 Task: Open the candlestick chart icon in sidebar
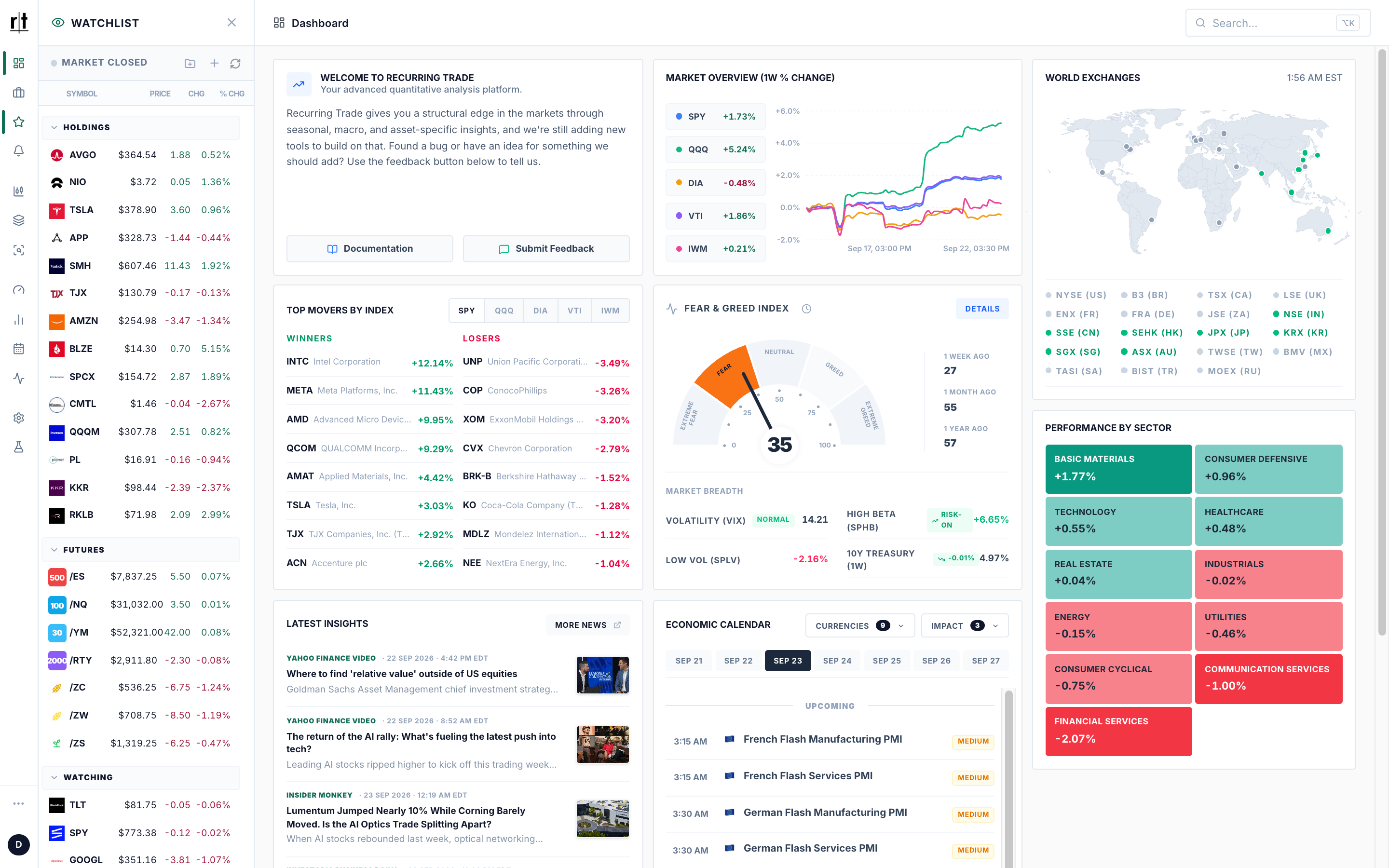[x=19, y=191]
